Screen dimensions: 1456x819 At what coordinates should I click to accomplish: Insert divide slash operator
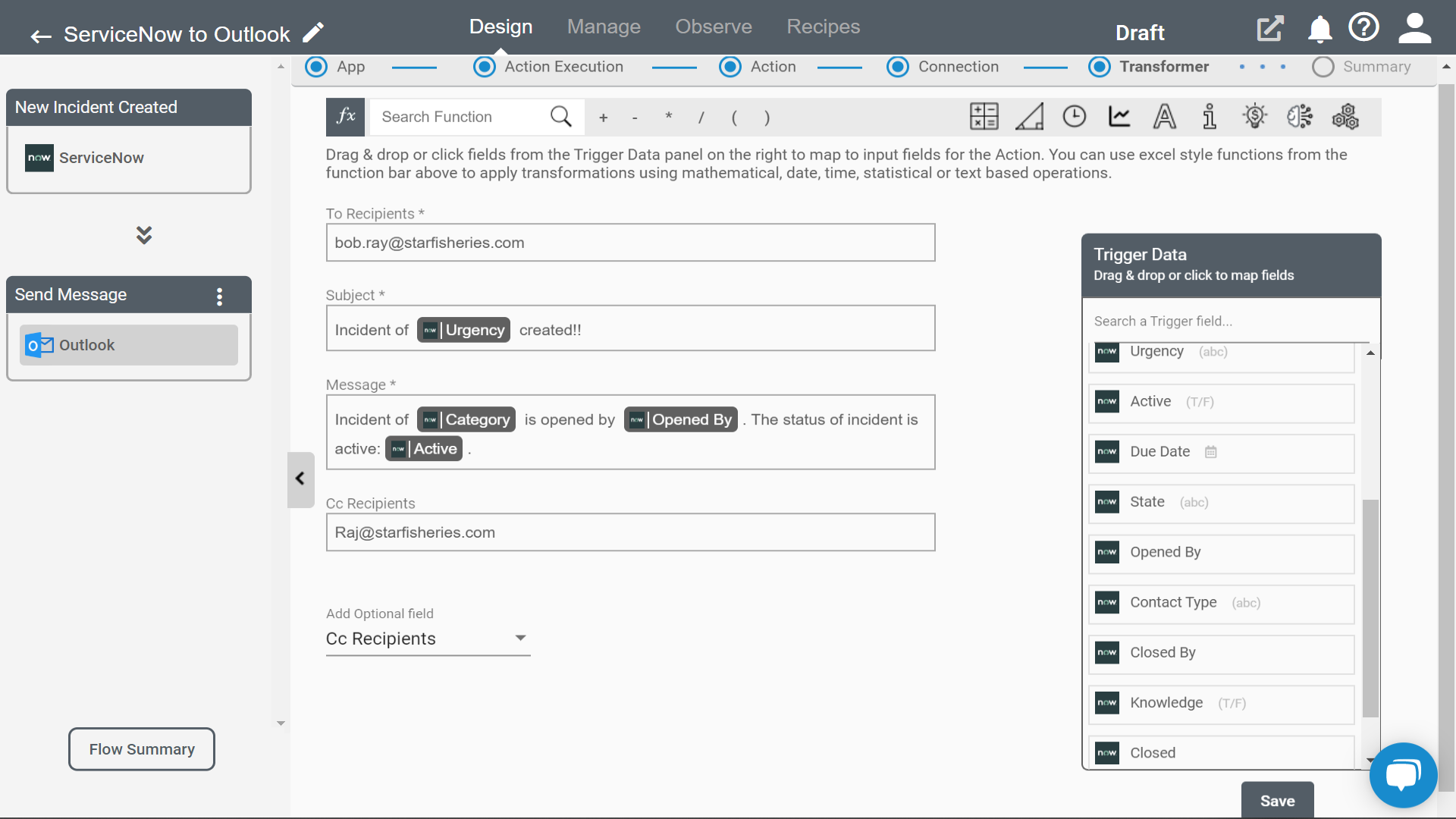click(x=701, y=118)
